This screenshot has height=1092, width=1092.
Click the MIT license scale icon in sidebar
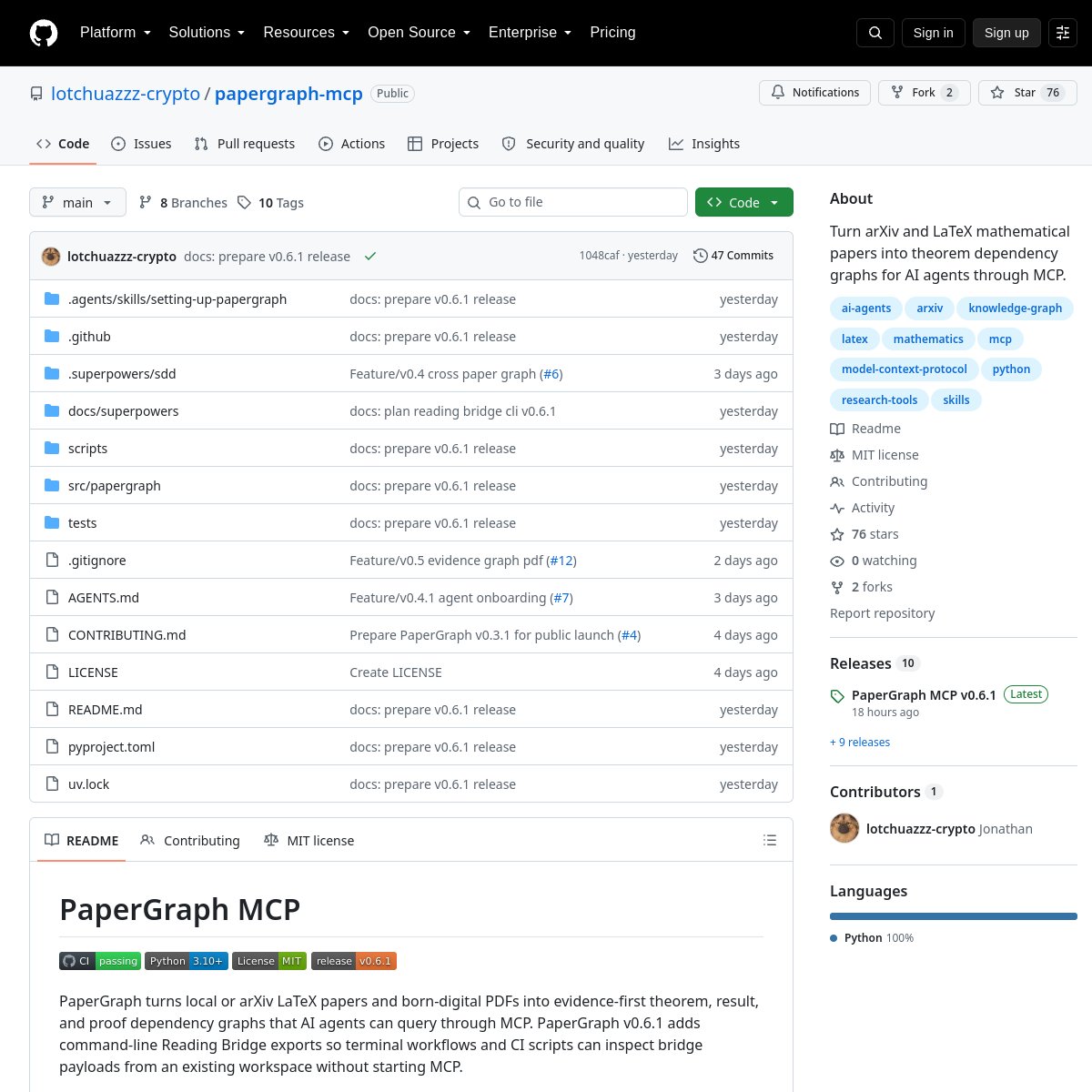tap(837, 455)
